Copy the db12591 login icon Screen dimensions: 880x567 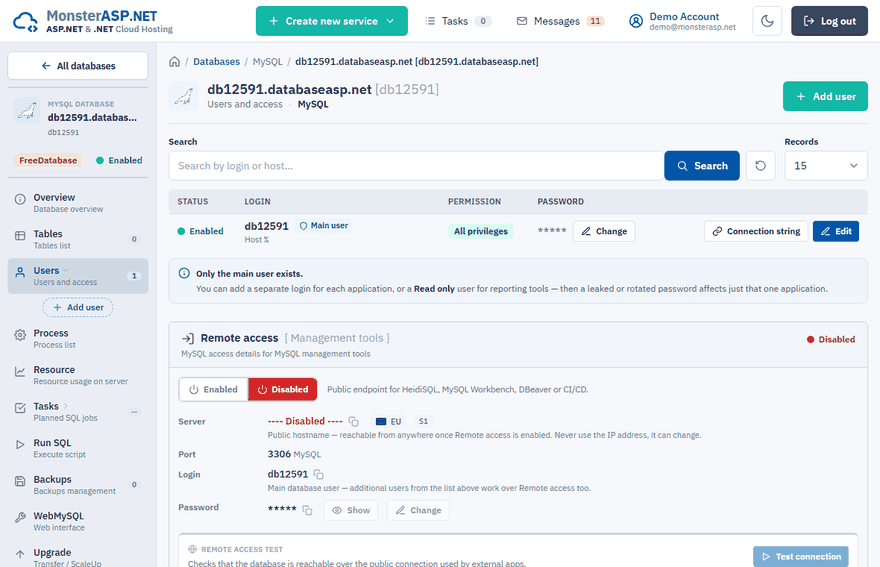319,474
